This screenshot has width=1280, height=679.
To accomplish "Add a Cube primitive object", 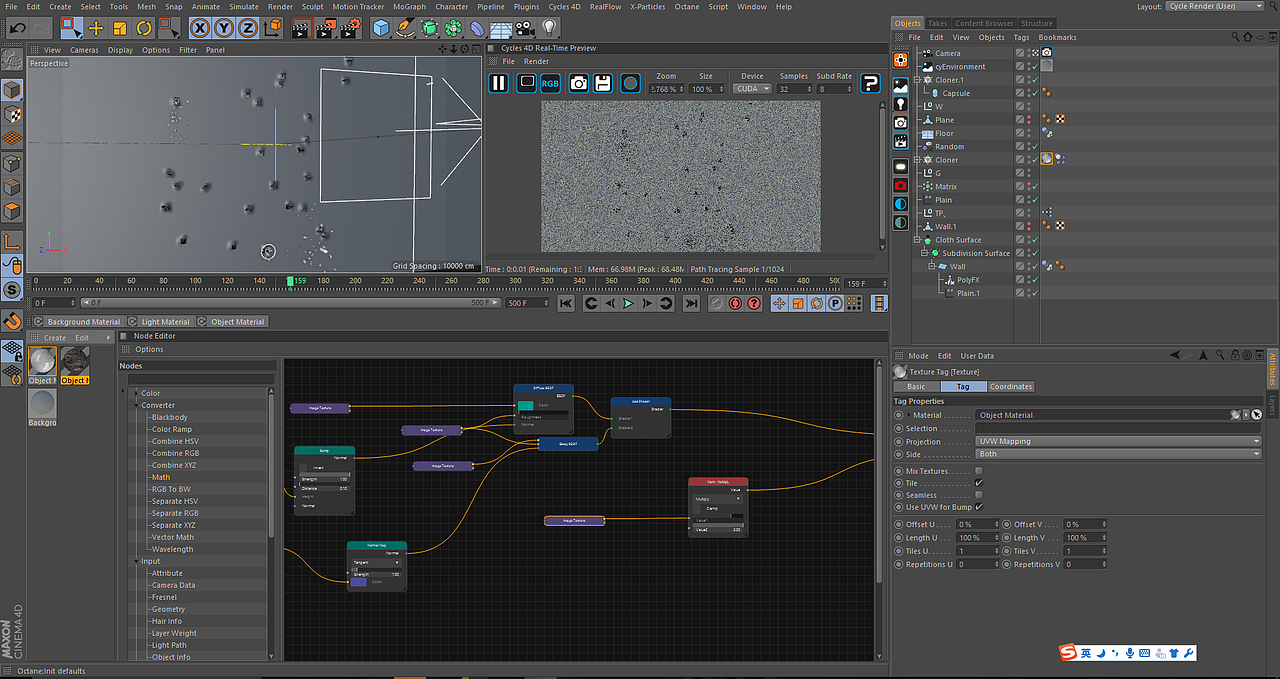I will pyautogui.click(x=381, y=28).
